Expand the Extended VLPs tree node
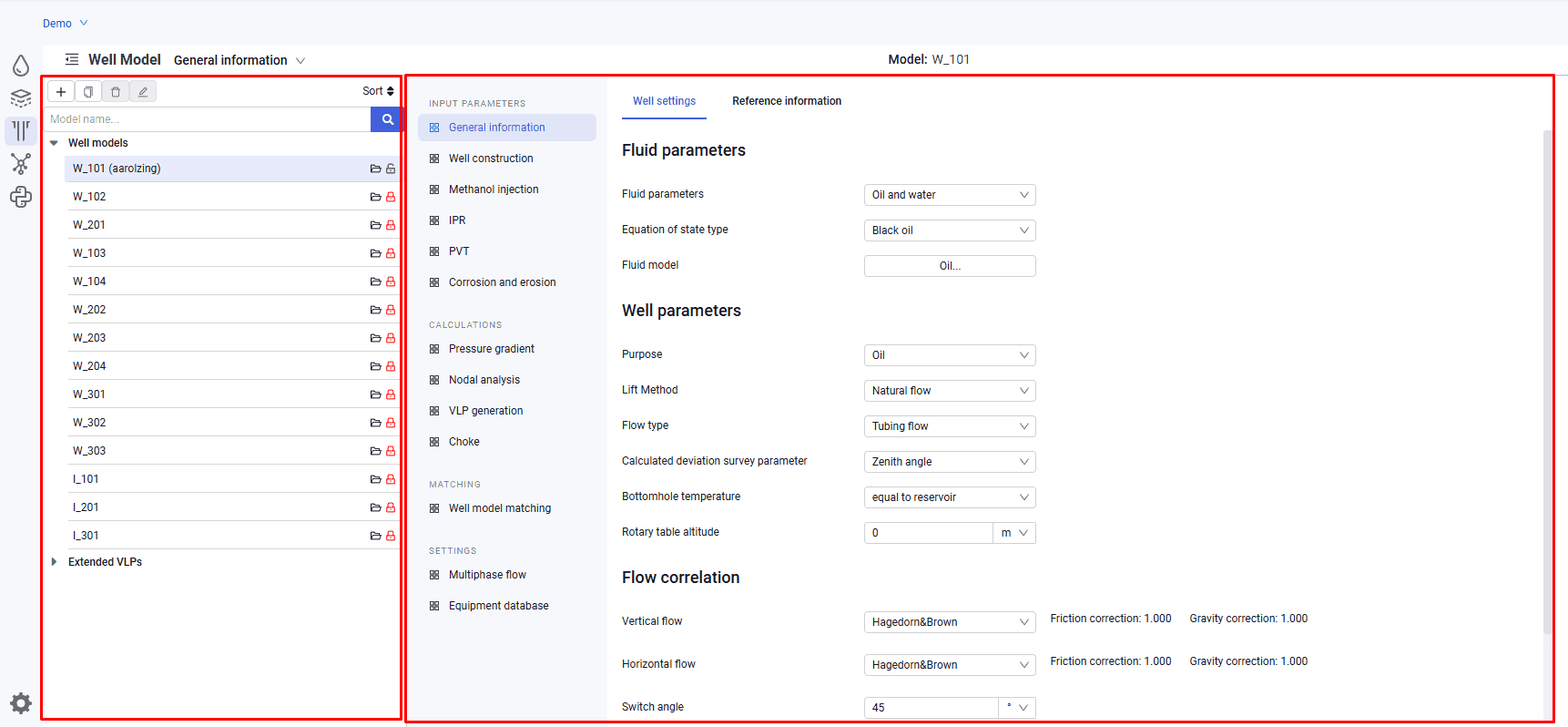This screenshot has height=727, width=1568. [54, 562]
